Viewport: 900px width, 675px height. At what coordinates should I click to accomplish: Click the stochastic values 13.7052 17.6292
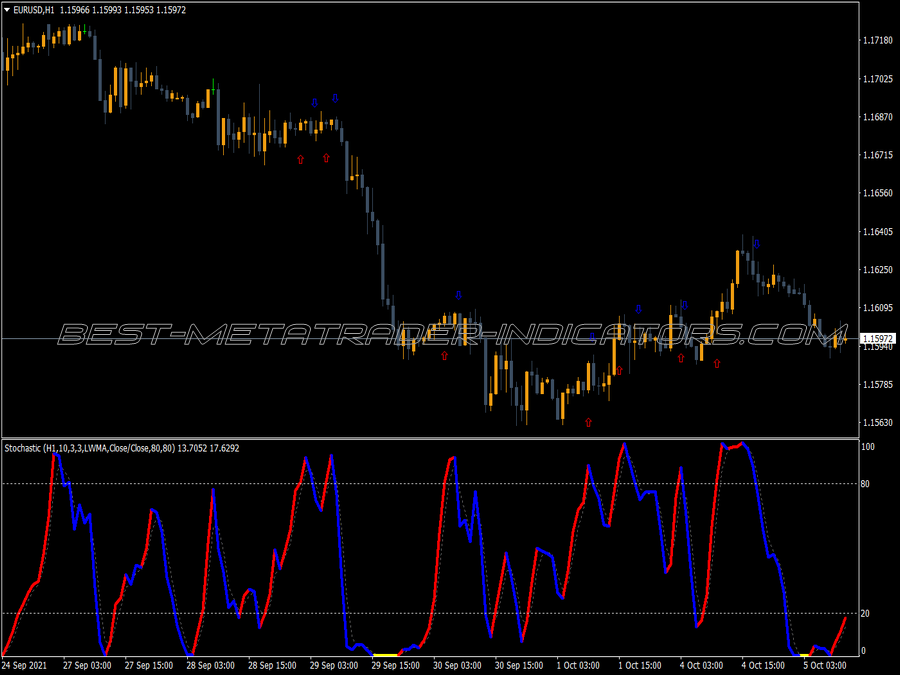tap(208, 448)
